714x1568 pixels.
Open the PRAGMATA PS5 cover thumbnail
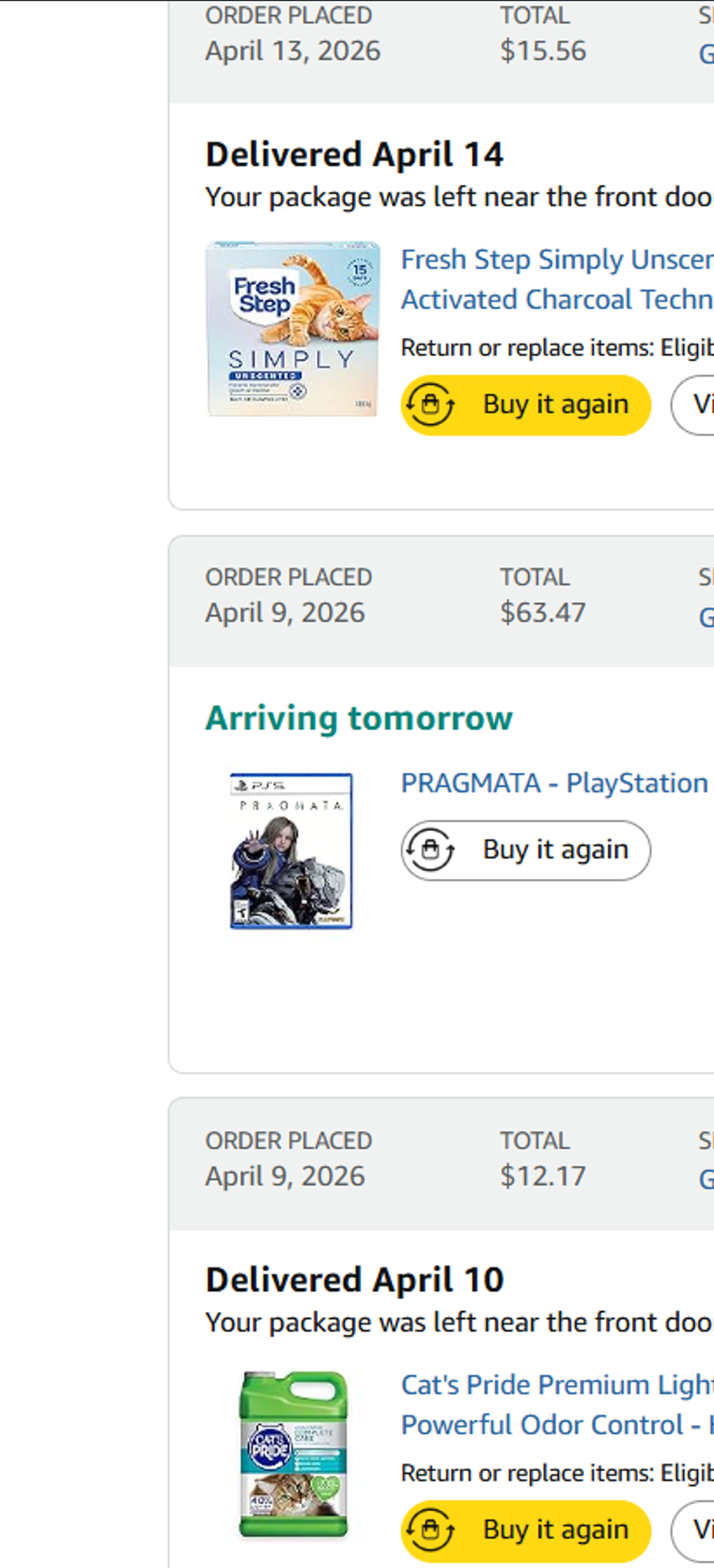point(291,850)
